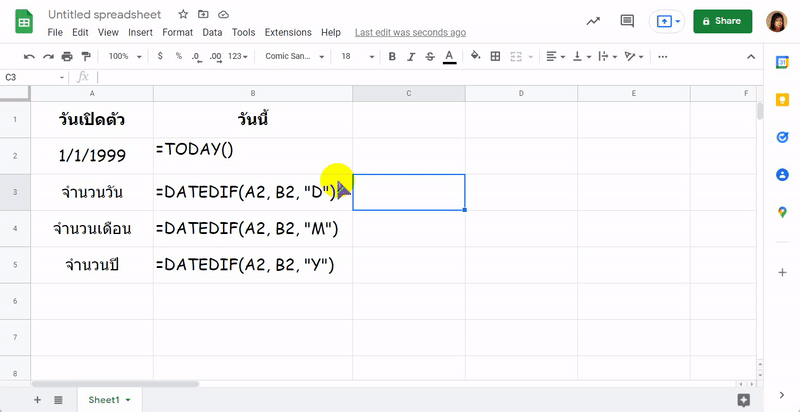View the cloud document status icon
The width and height of the screenshot is (800, 412).
[x=223, y=14]
